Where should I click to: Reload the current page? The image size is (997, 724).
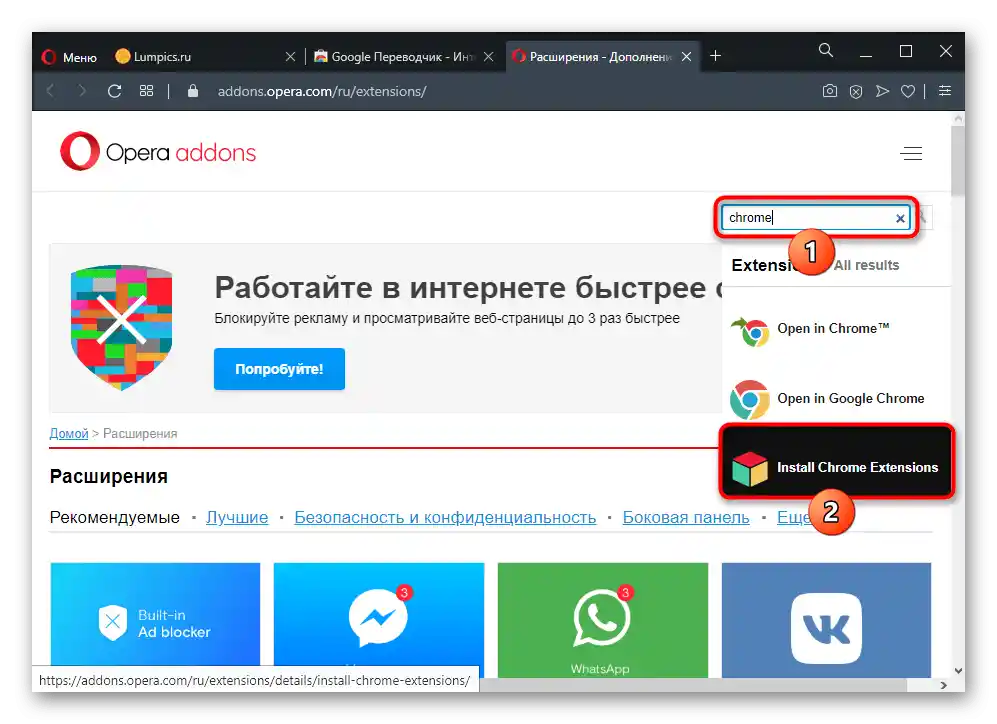pos(114,91)
